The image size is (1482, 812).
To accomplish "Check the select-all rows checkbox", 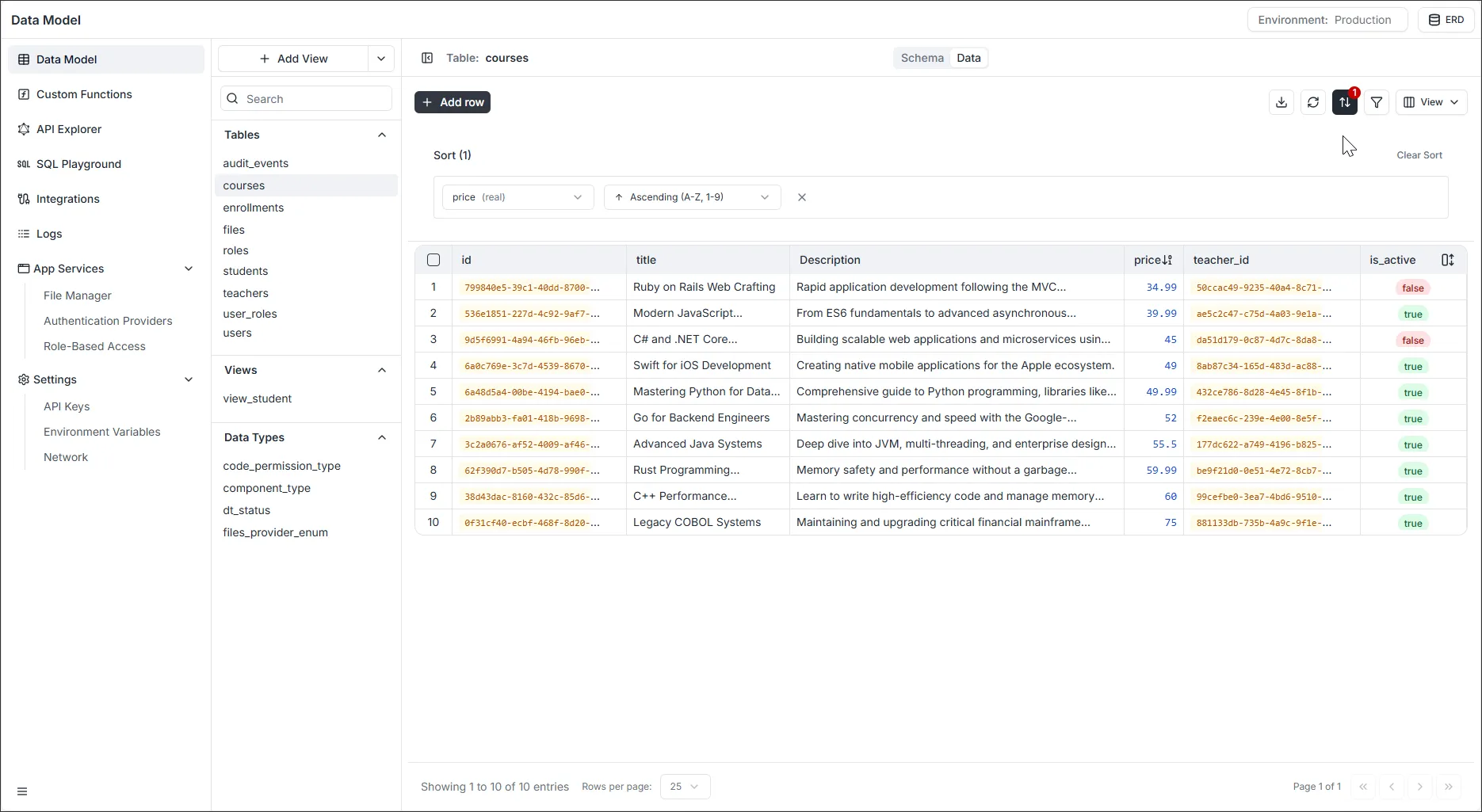I will point(434,260).
